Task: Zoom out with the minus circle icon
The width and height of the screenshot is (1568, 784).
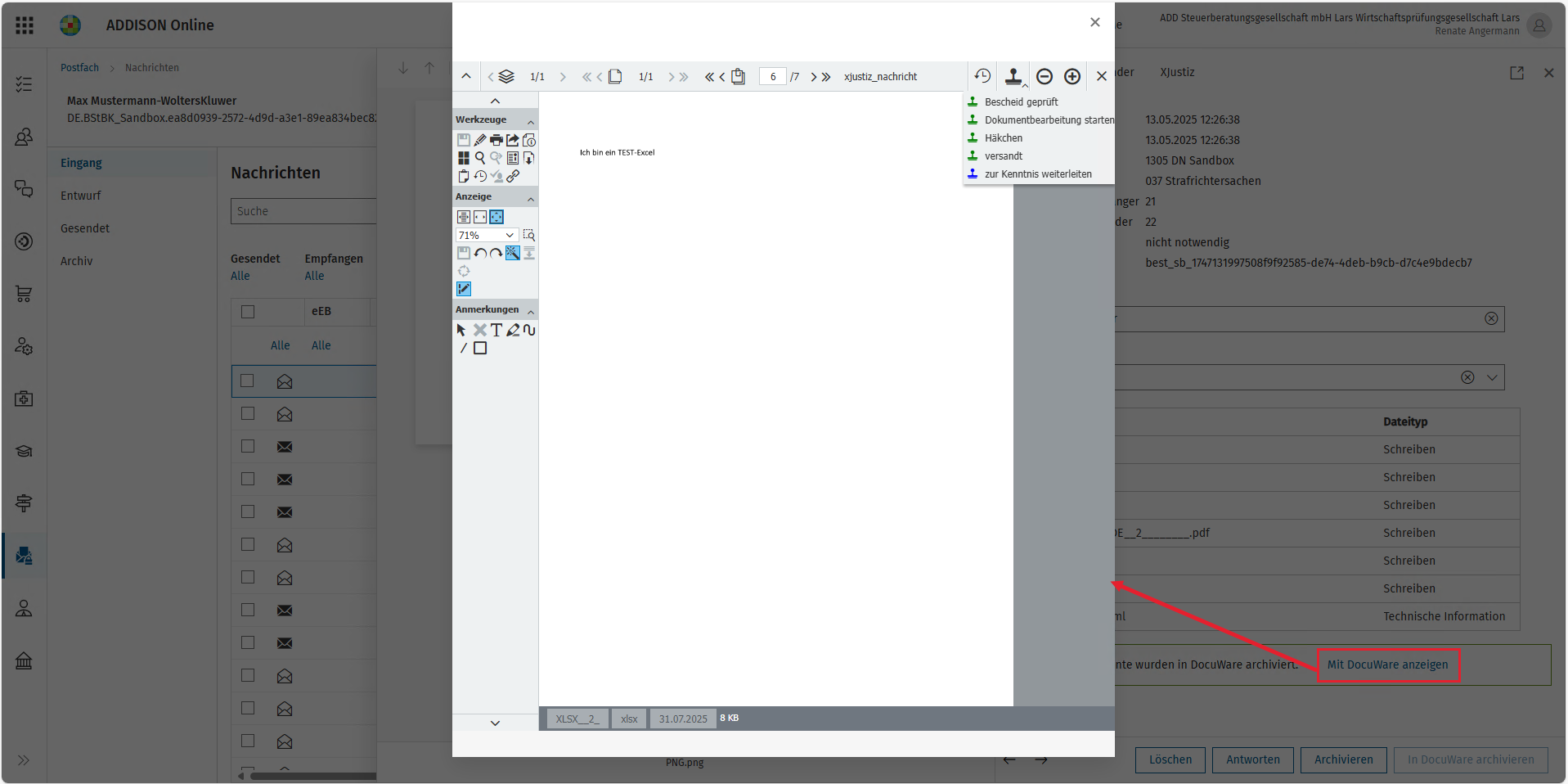Action: coord(1045,76)
